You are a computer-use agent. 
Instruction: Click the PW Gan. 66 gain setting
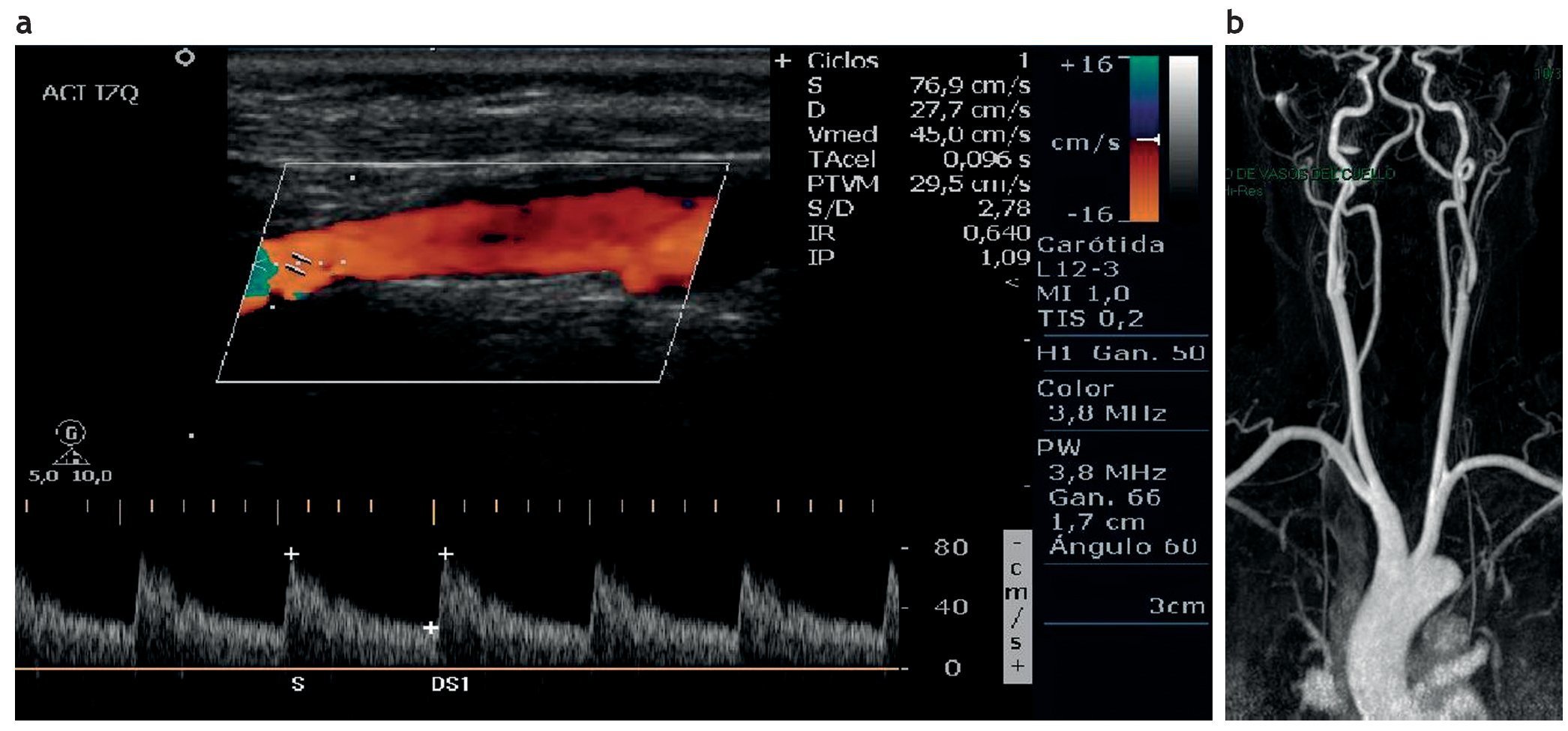(1104, 498)
